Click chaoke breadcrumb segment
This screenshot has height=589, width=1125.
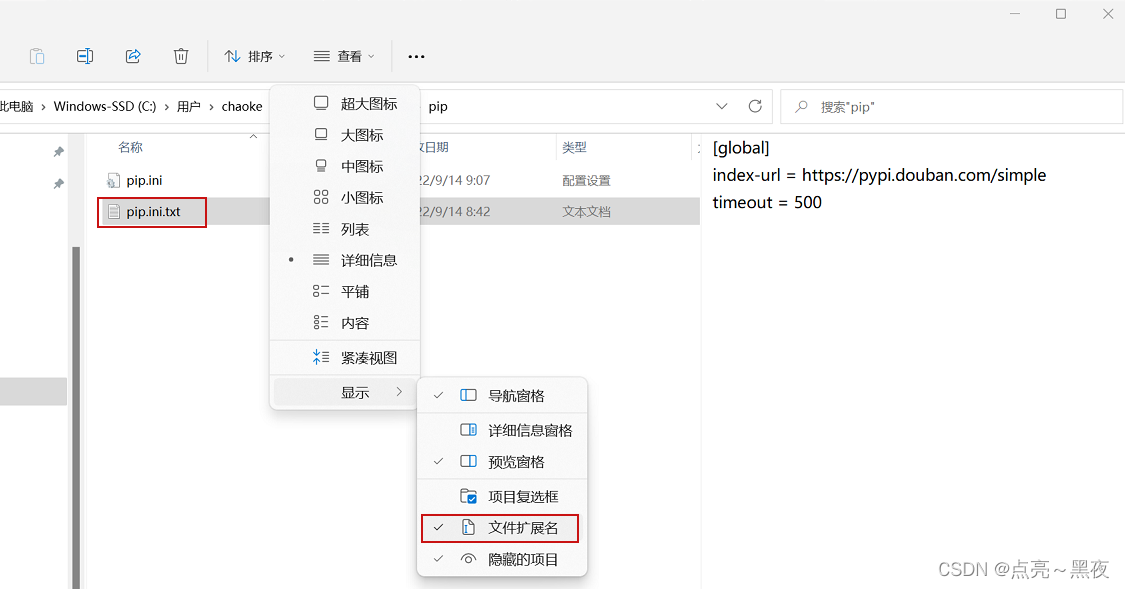(x=242, y=106)
